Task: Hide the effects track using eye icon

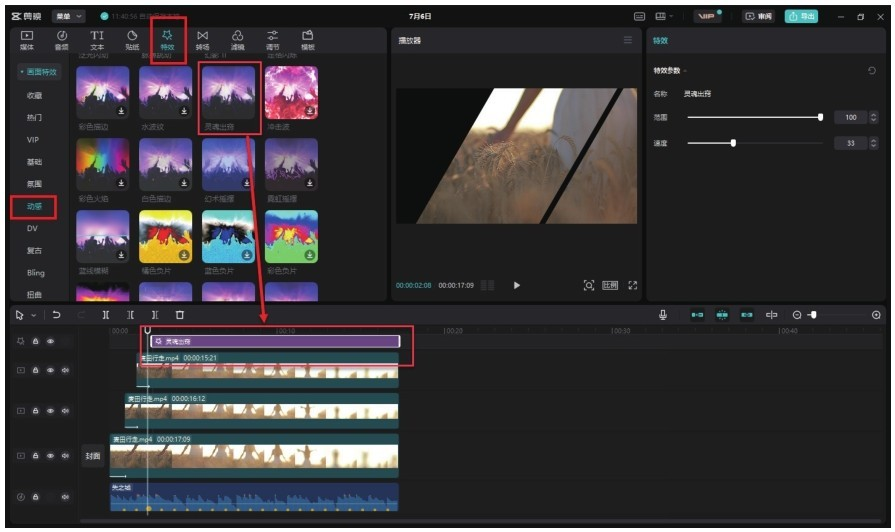Action: (50, 341)
